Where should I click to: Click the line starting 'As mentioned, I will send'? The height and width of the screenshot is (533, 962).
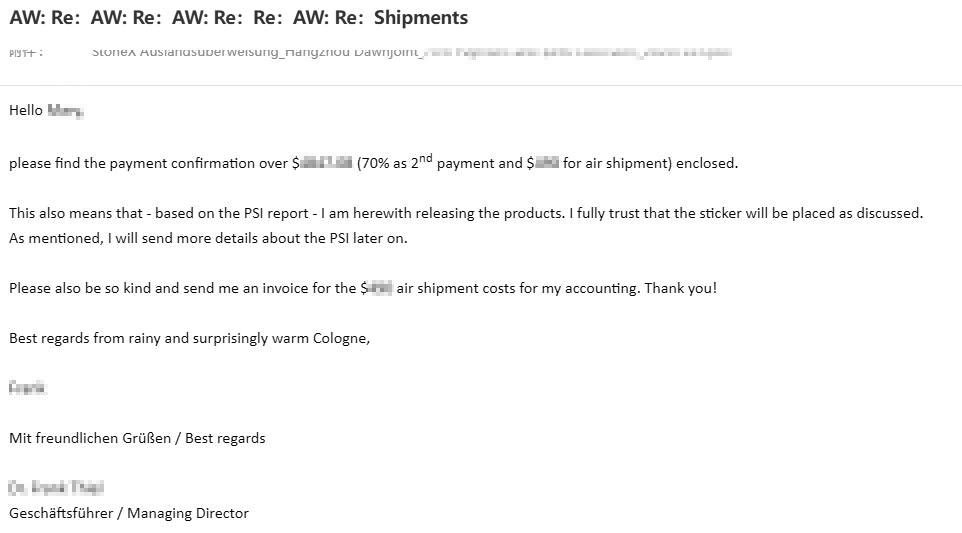point(208,238)
